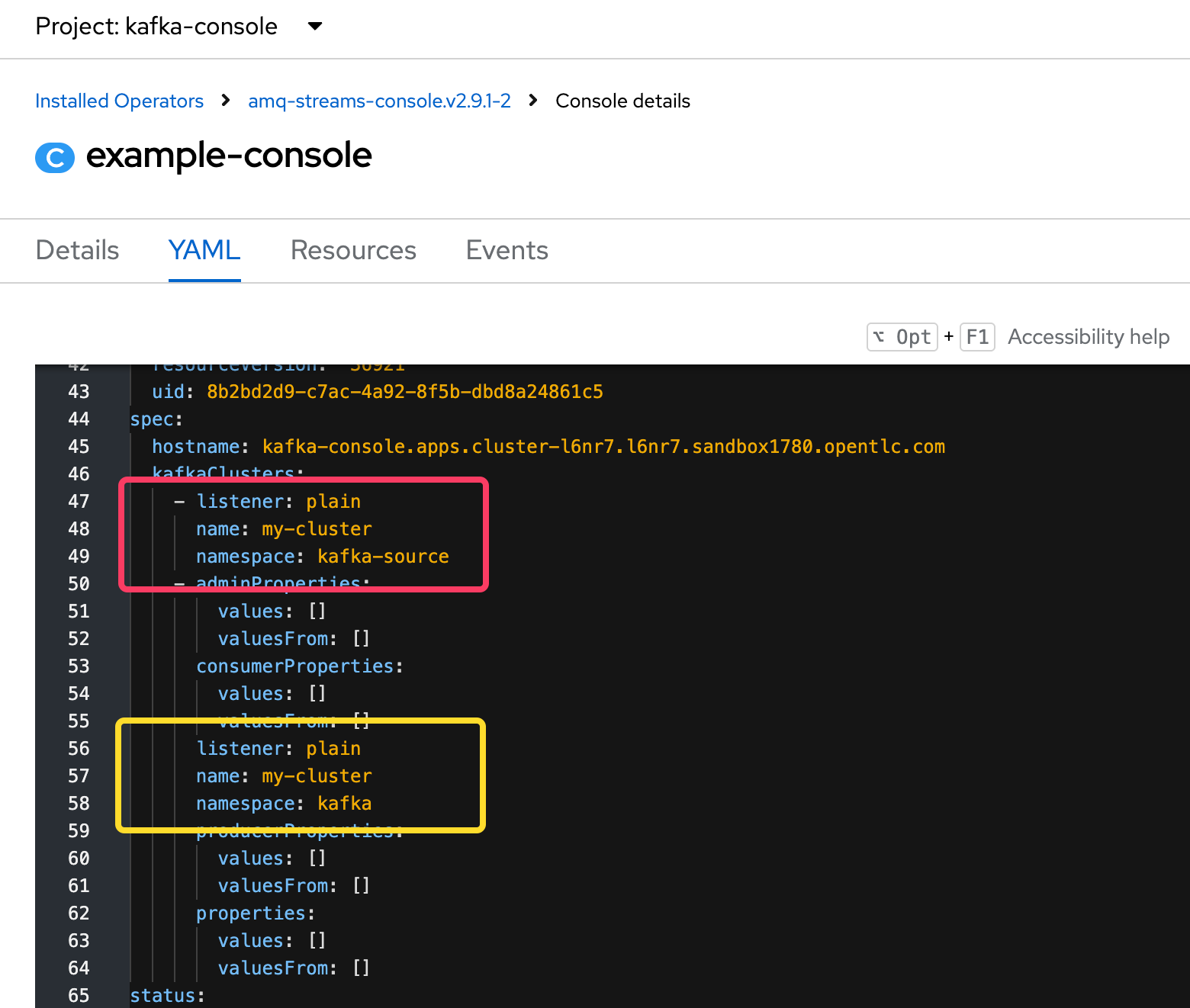Image resolution: width=1190 pixels, height=1008 pixels.
Task: Click the F1 key shortcut badge
Action: 977,337
